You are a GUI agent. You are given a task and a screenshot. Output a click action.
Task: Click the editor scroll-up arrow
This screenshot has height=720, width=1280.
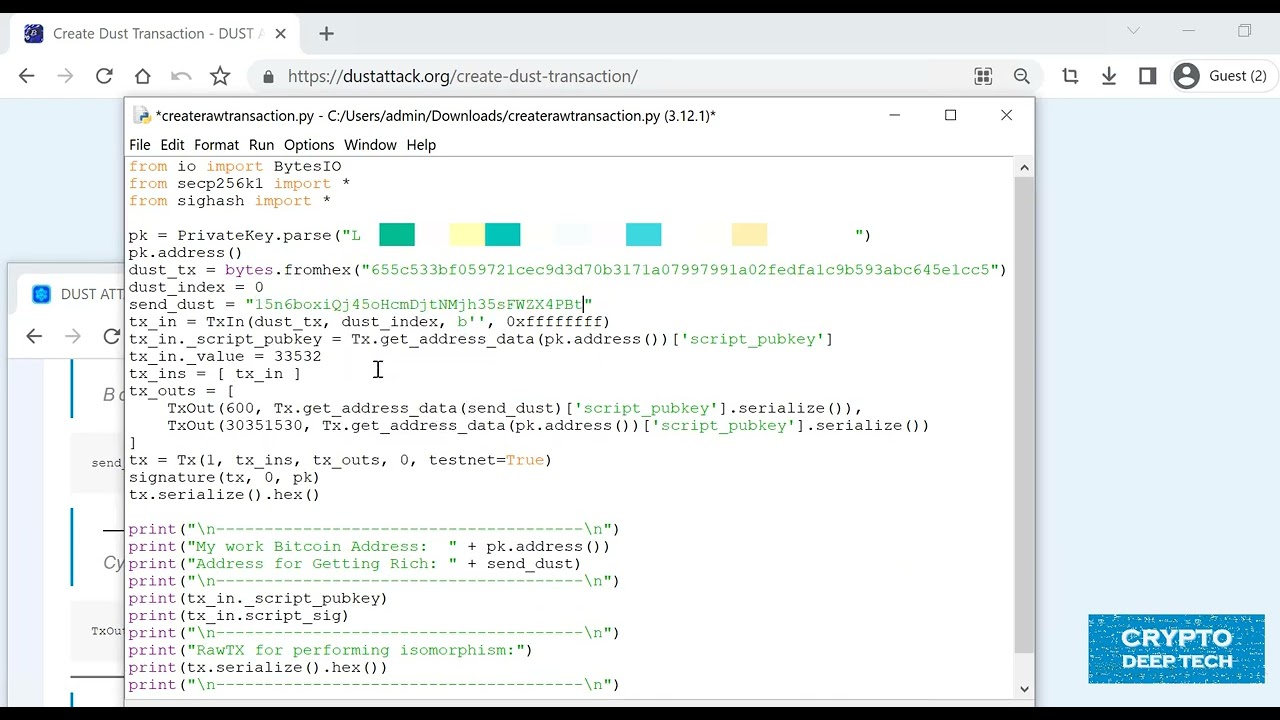tap(1024, 168)
